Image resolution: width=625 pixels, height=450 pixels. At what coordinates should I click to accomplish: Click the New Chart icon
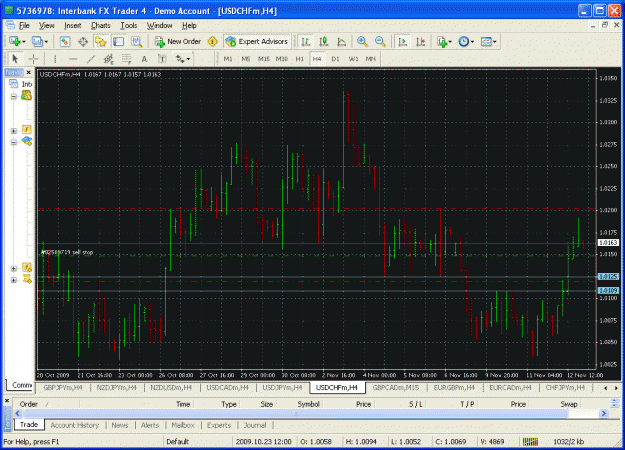point(17,41)
